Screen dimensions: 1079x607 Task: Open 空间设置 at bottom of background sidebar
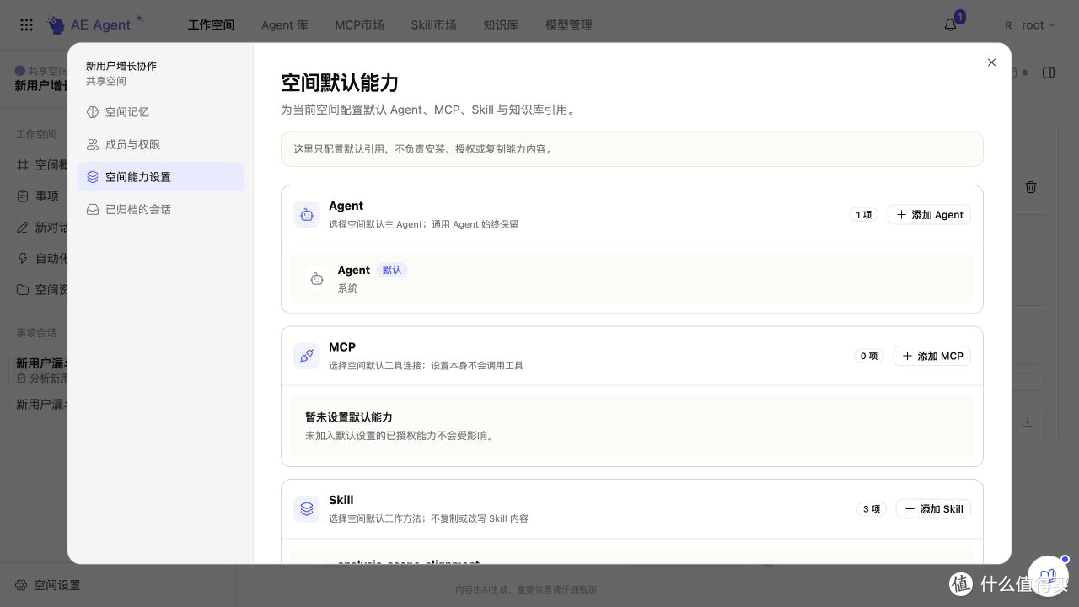click(x=48, y=585)
